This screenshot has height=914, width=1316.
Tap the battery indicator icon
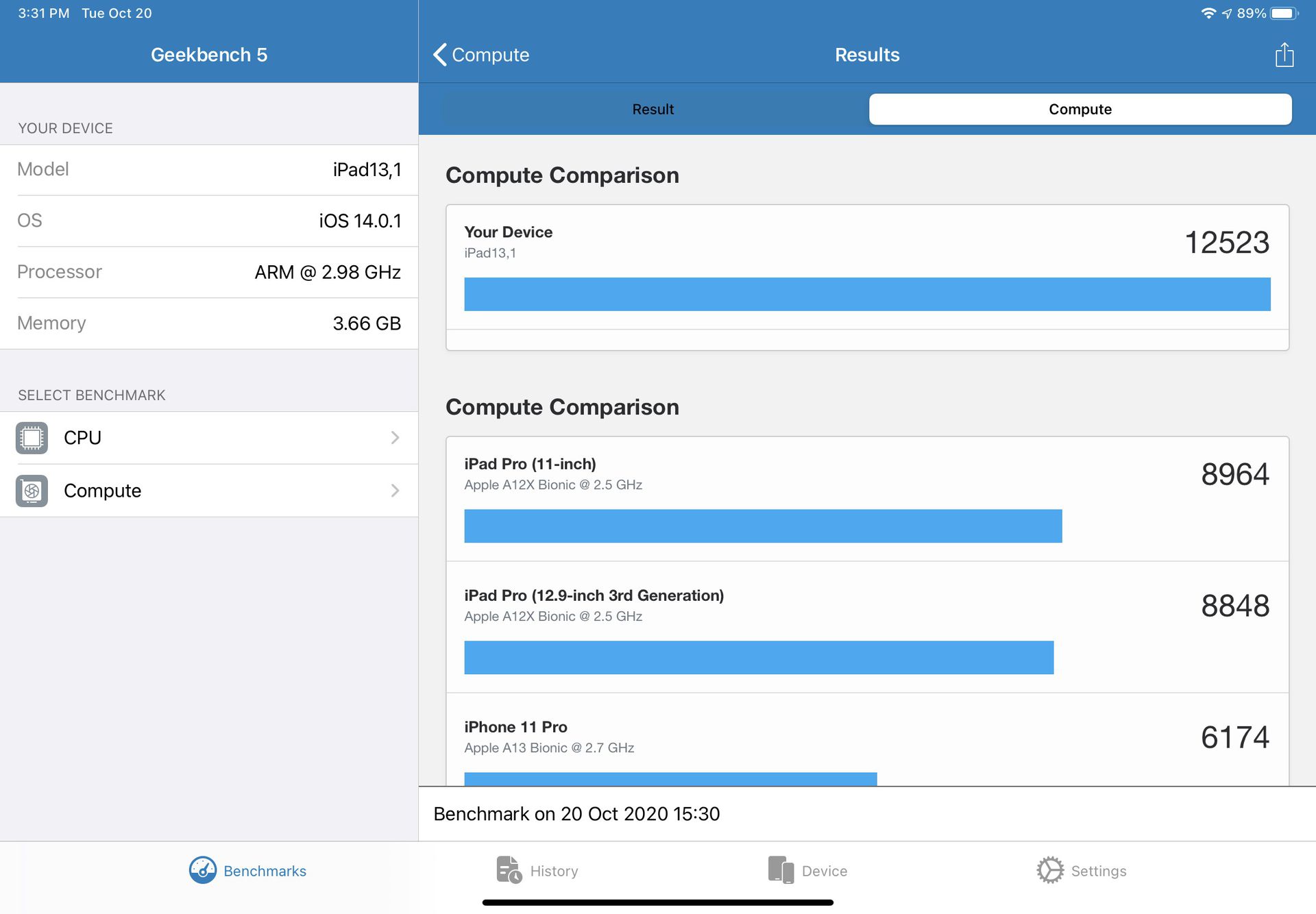[x=1284, y=13]
